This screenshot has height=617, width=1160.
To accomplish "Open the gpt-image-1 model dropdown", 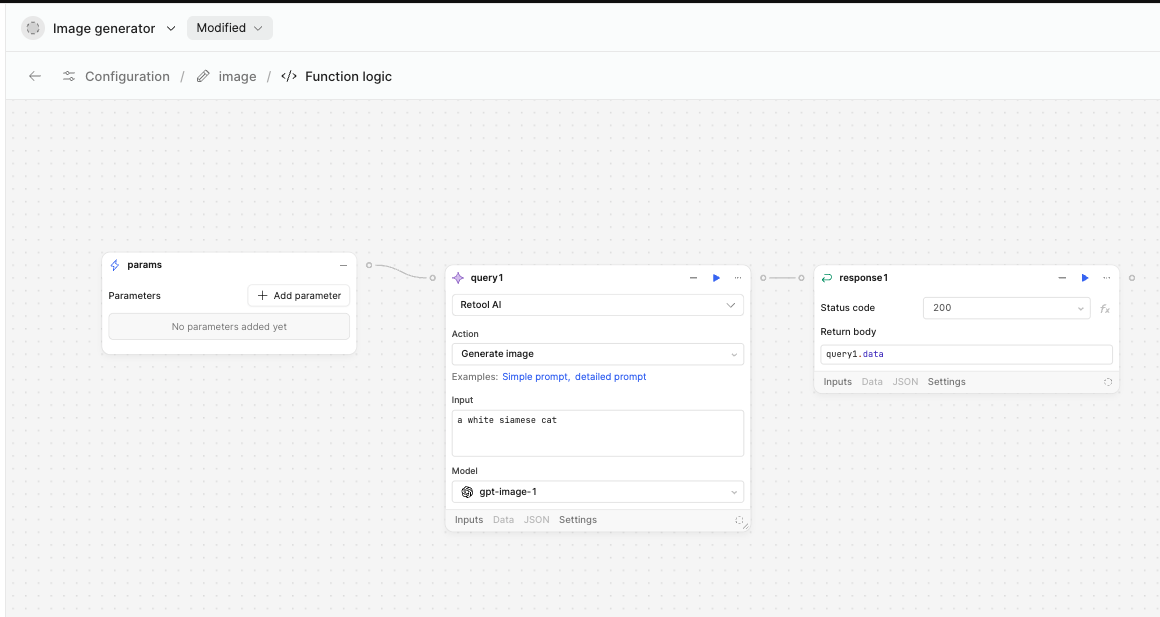I will click(x=597, y=492).
